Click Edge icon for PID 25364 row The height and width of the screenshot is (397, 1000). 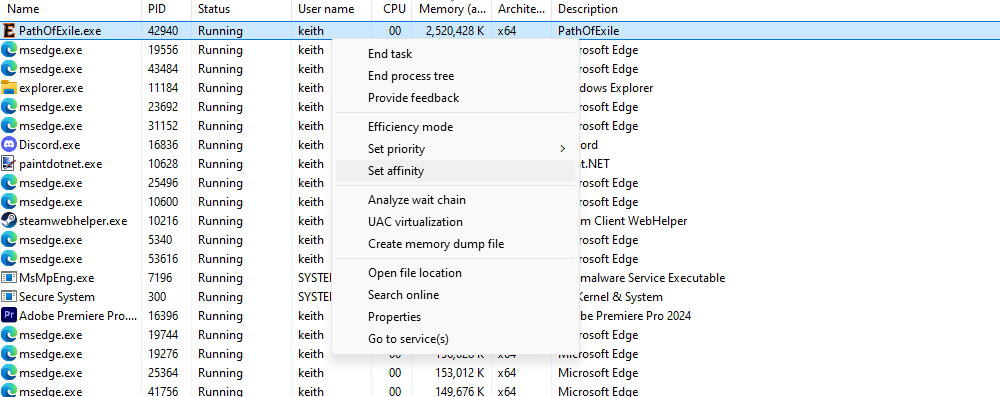coord(9,373)
